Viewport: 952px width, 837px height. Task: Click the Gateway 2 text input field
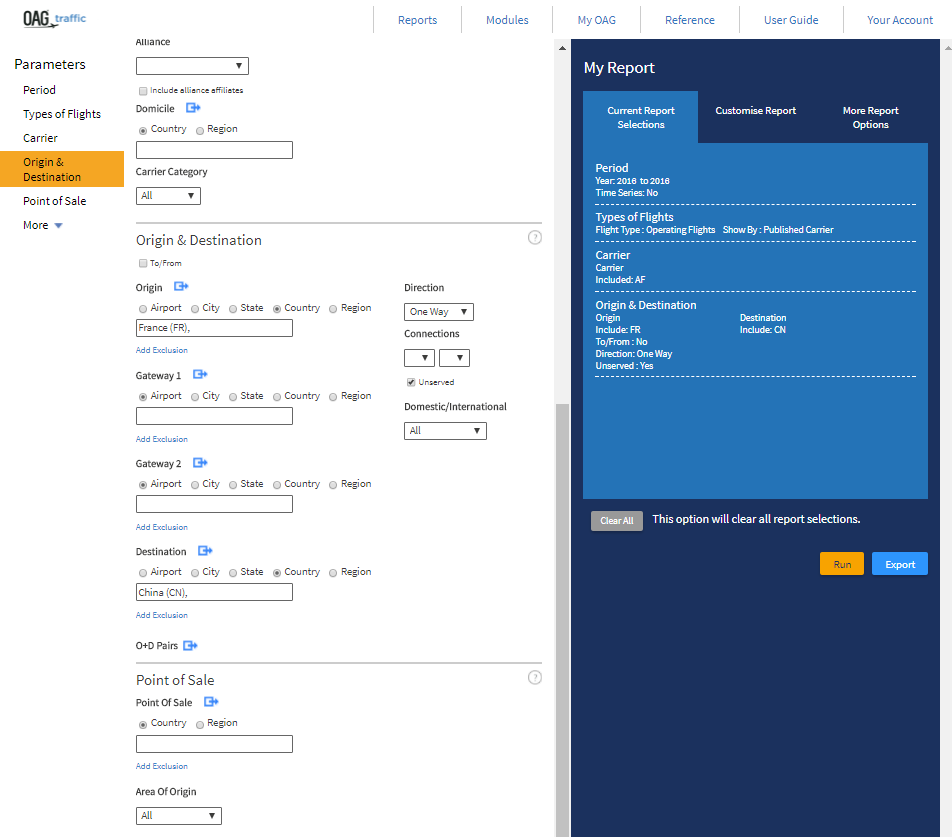tap(214, 504)
